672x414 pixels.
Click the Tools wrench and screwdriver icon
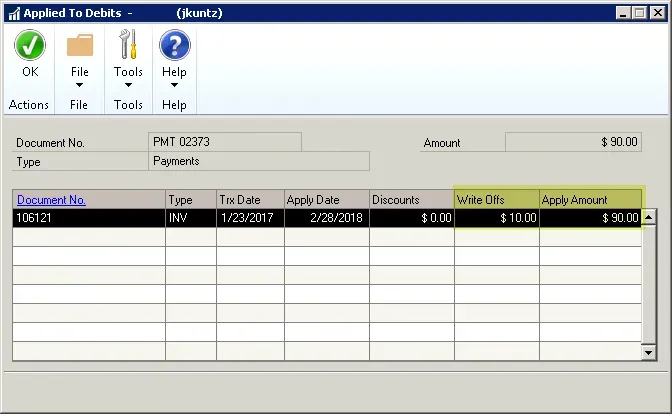[x=128, y=46]
